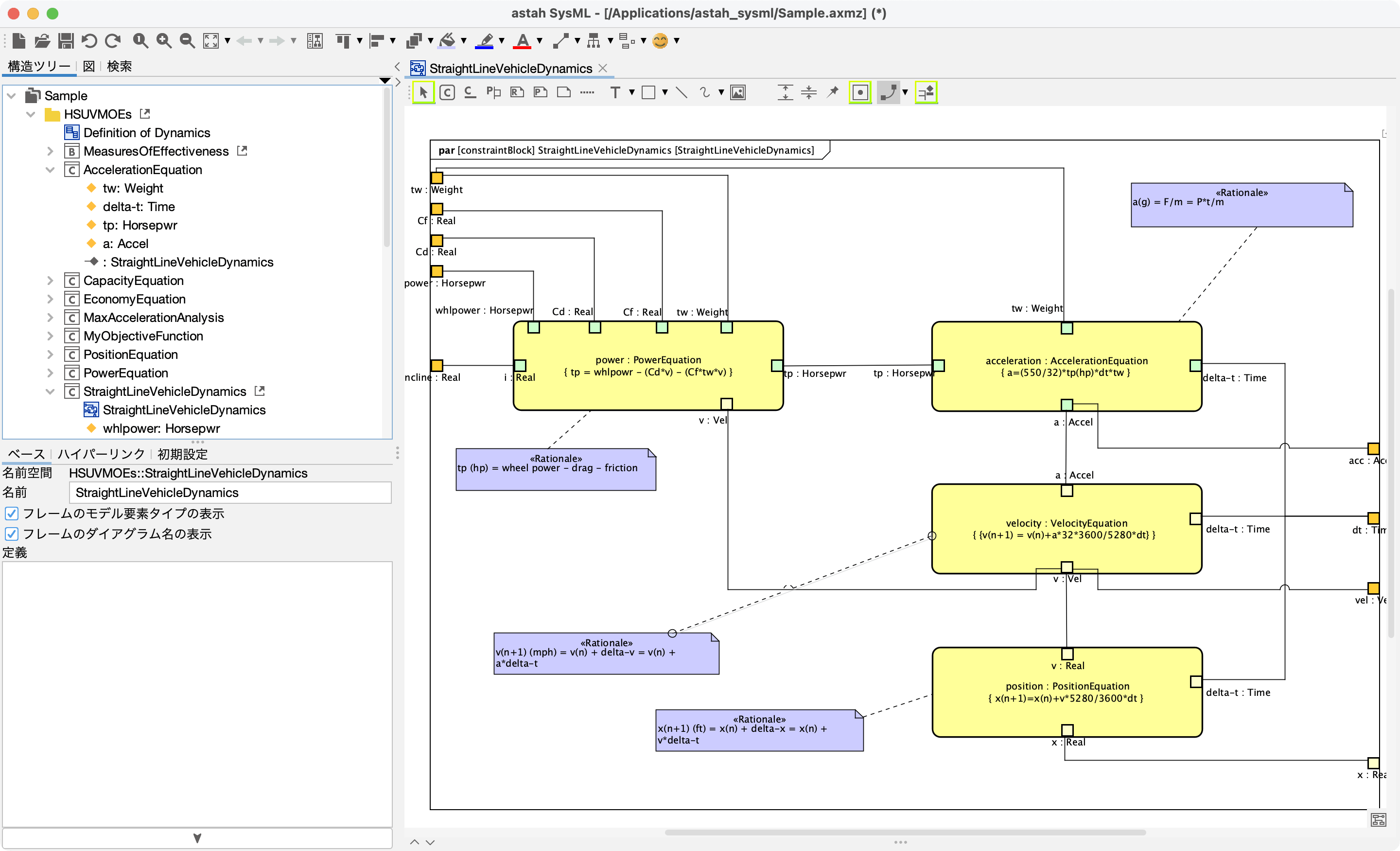Open the ハイパーリンク tab
The height and width of the screenshot is (851, 1400).
tap(101, 454)
